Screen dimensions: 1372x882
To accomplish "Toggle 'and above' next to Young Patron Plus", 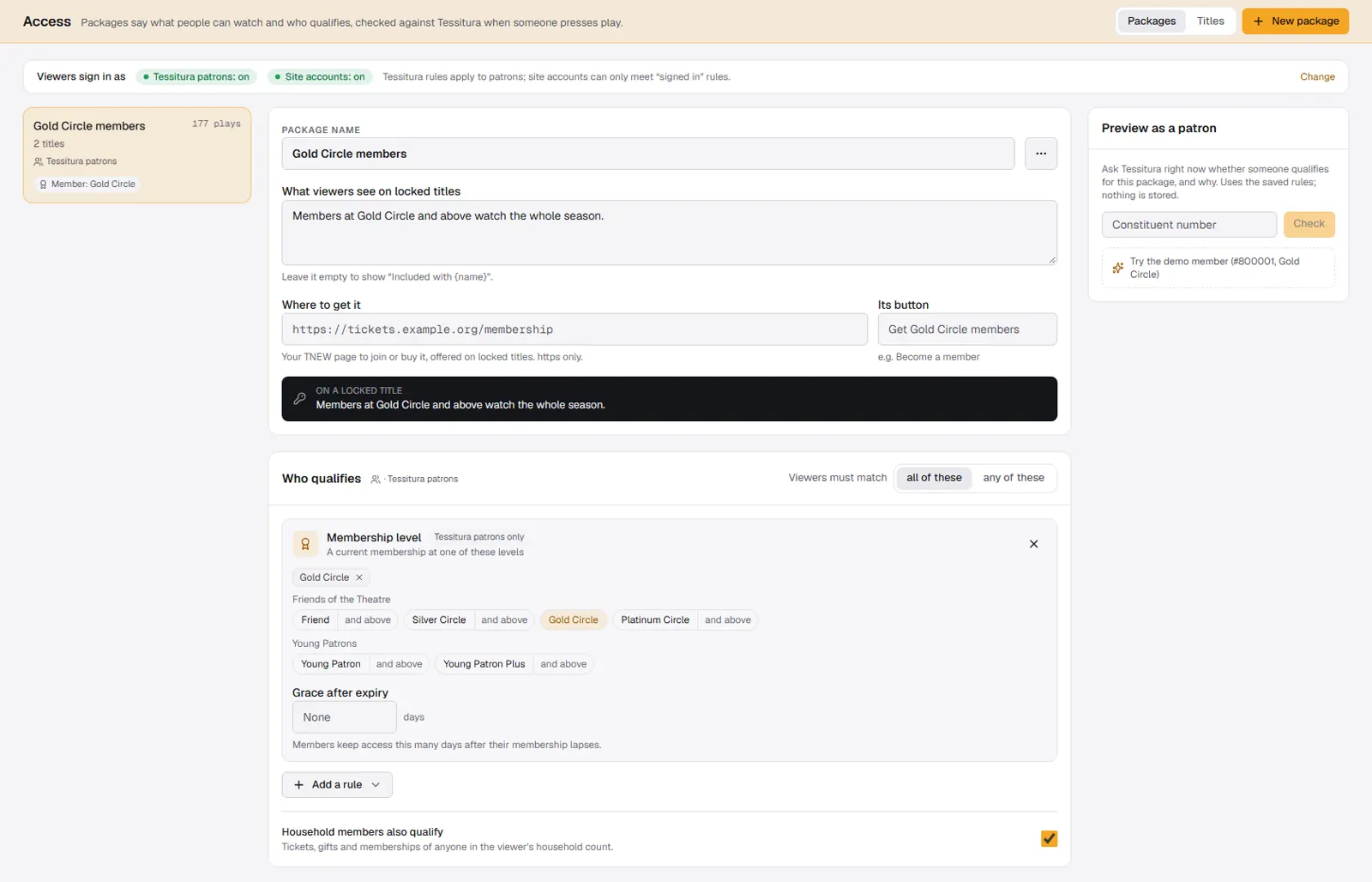I will click(563, 664).
